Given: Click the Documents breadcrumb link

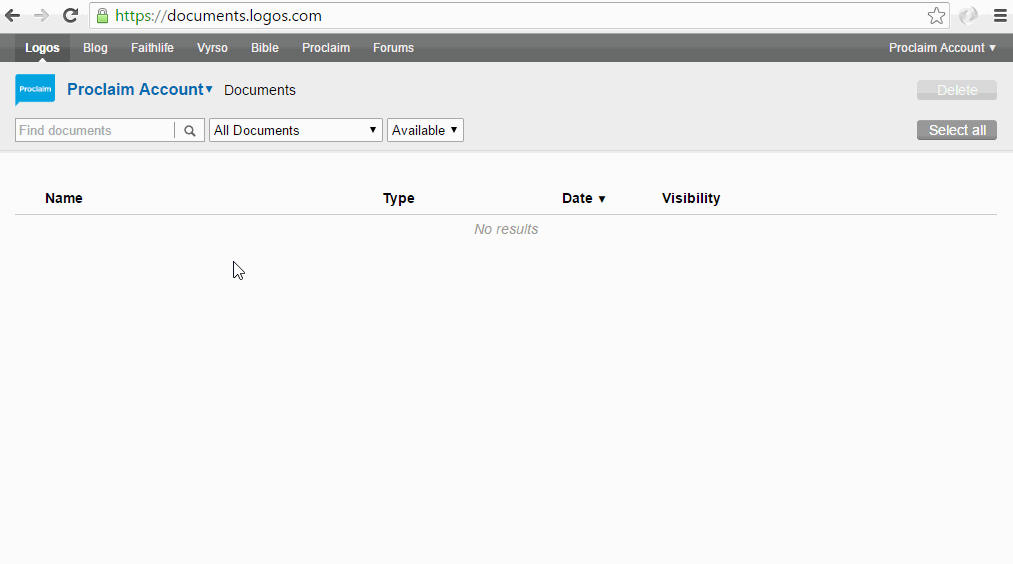Looking at the screenshot, I should [x=260, y=90].
